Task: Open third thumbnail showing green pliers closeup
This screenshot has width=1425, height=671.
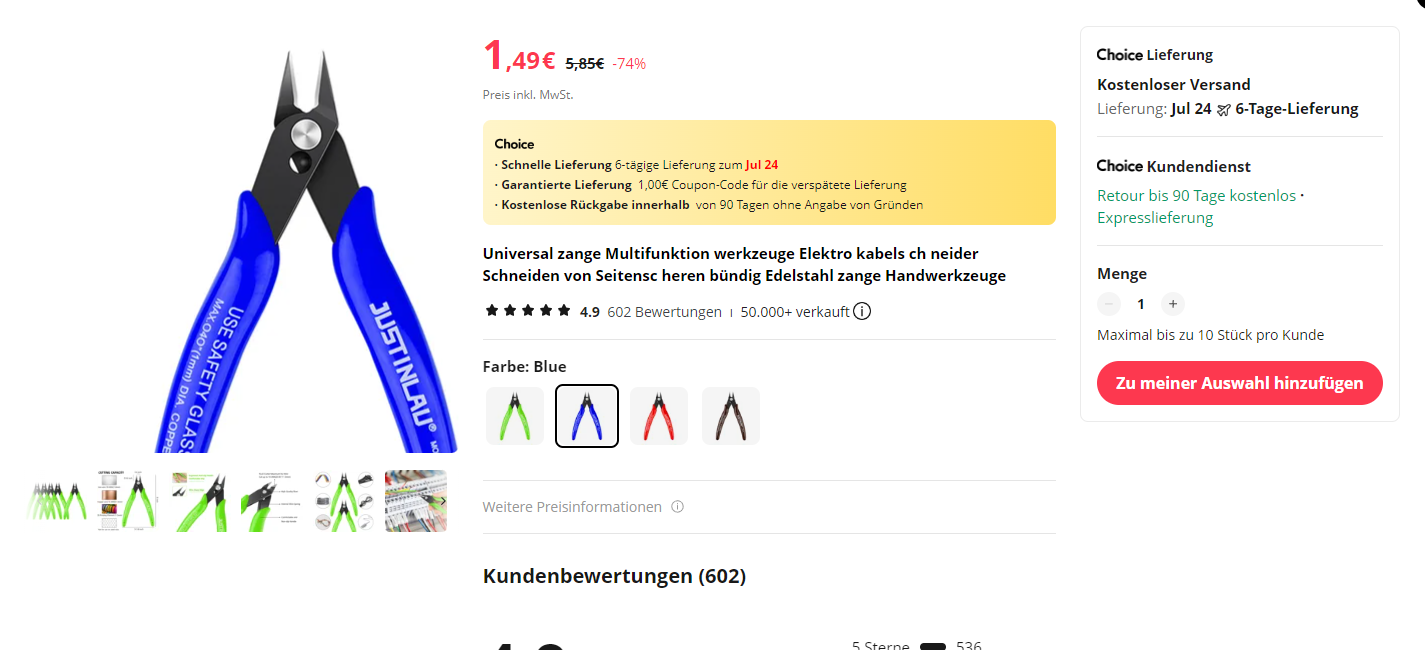Action: tap(200, 501)
